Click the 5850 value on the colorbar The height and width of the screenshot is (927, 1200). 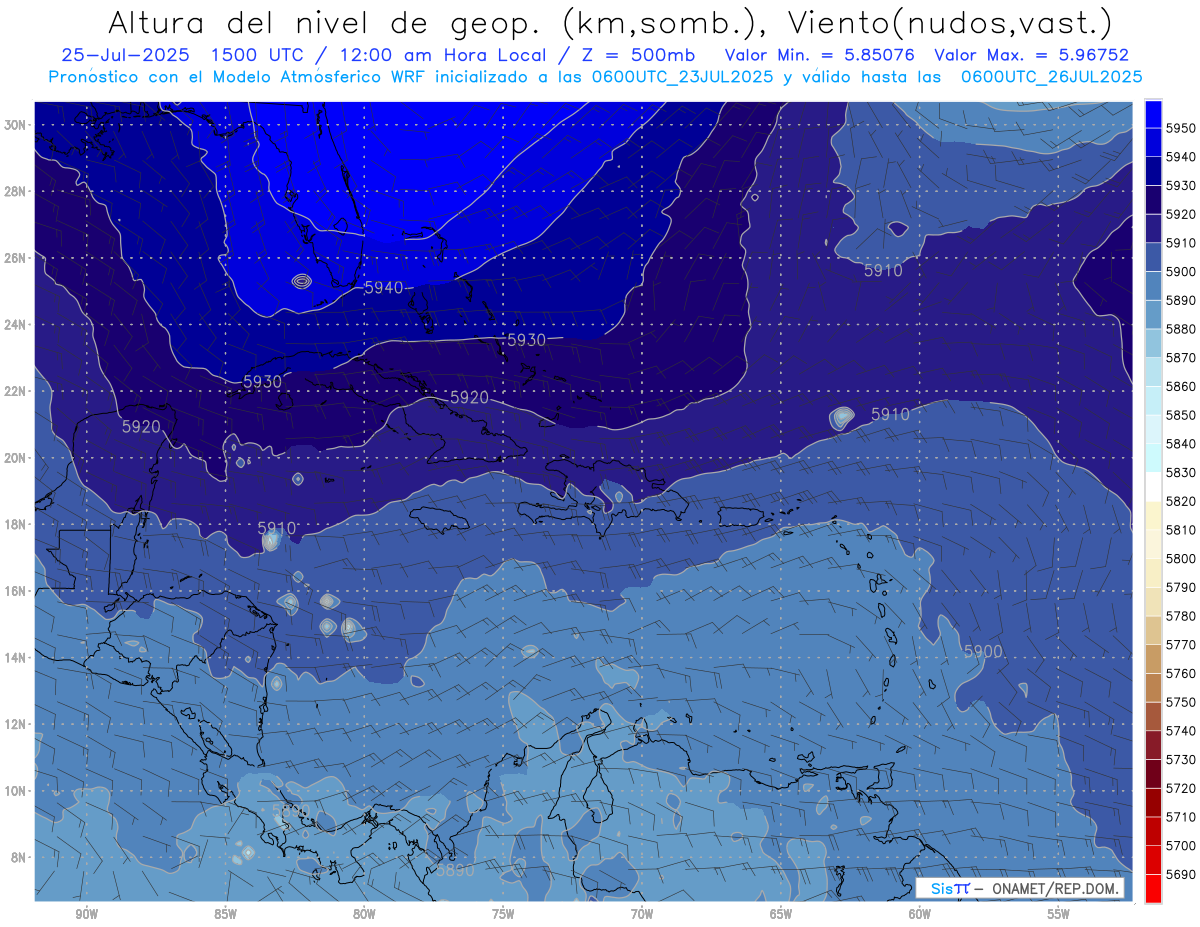pos(1181,415)
